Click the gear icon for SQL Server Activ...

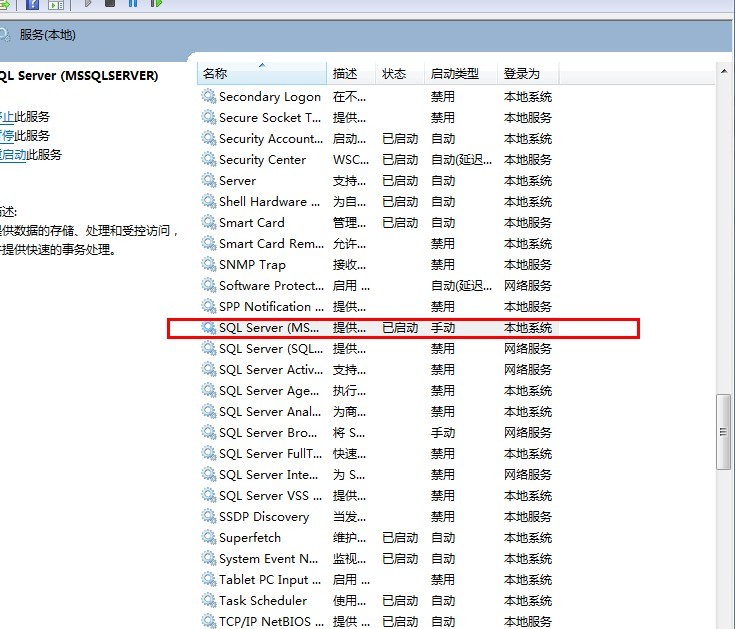pos(209,370)
